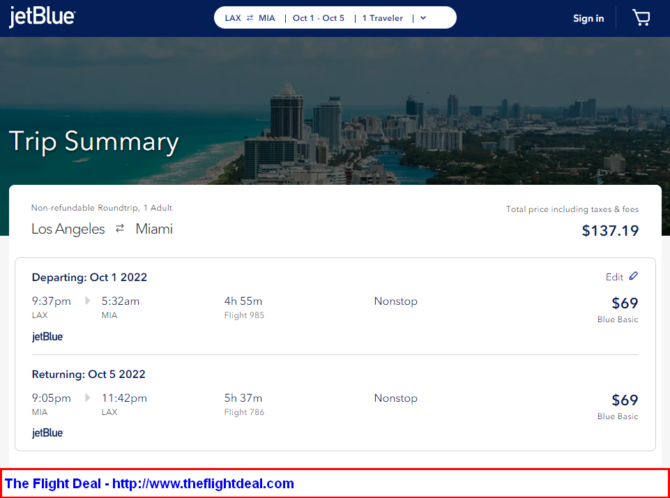
Task: Click Nonstop label on departing flight
Action: click(x=396, y=301)
